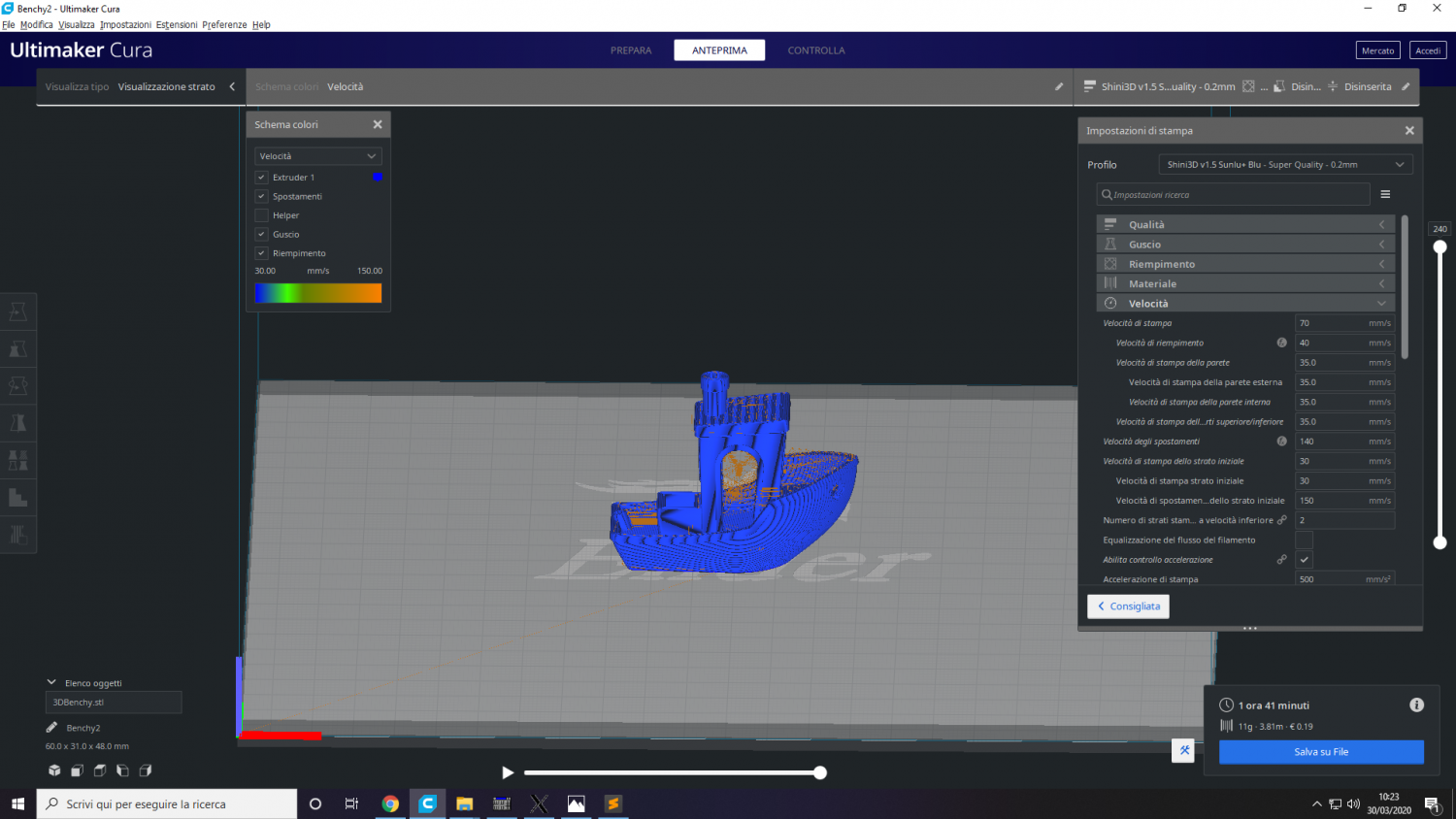Select the Mirror tool in left toolbar
Image resolution: width=1456 pixels, height=819 pixels.
click(x=17, y=423)
